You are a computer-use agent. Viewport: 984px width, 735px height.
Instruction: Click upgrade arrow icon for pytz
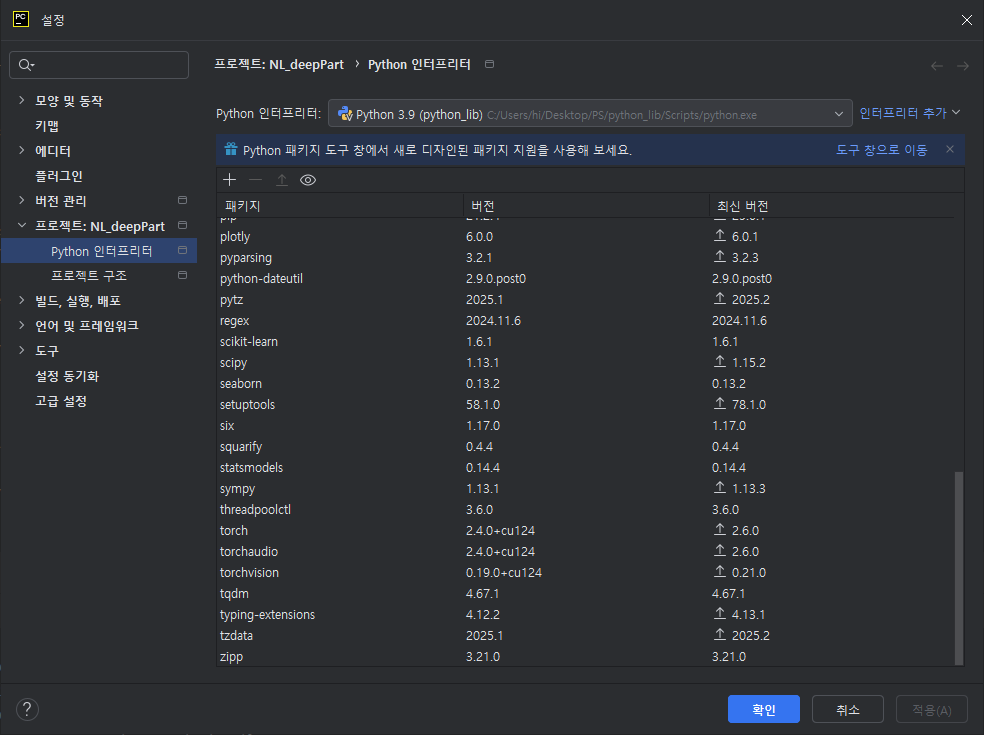tap(720, 299)
